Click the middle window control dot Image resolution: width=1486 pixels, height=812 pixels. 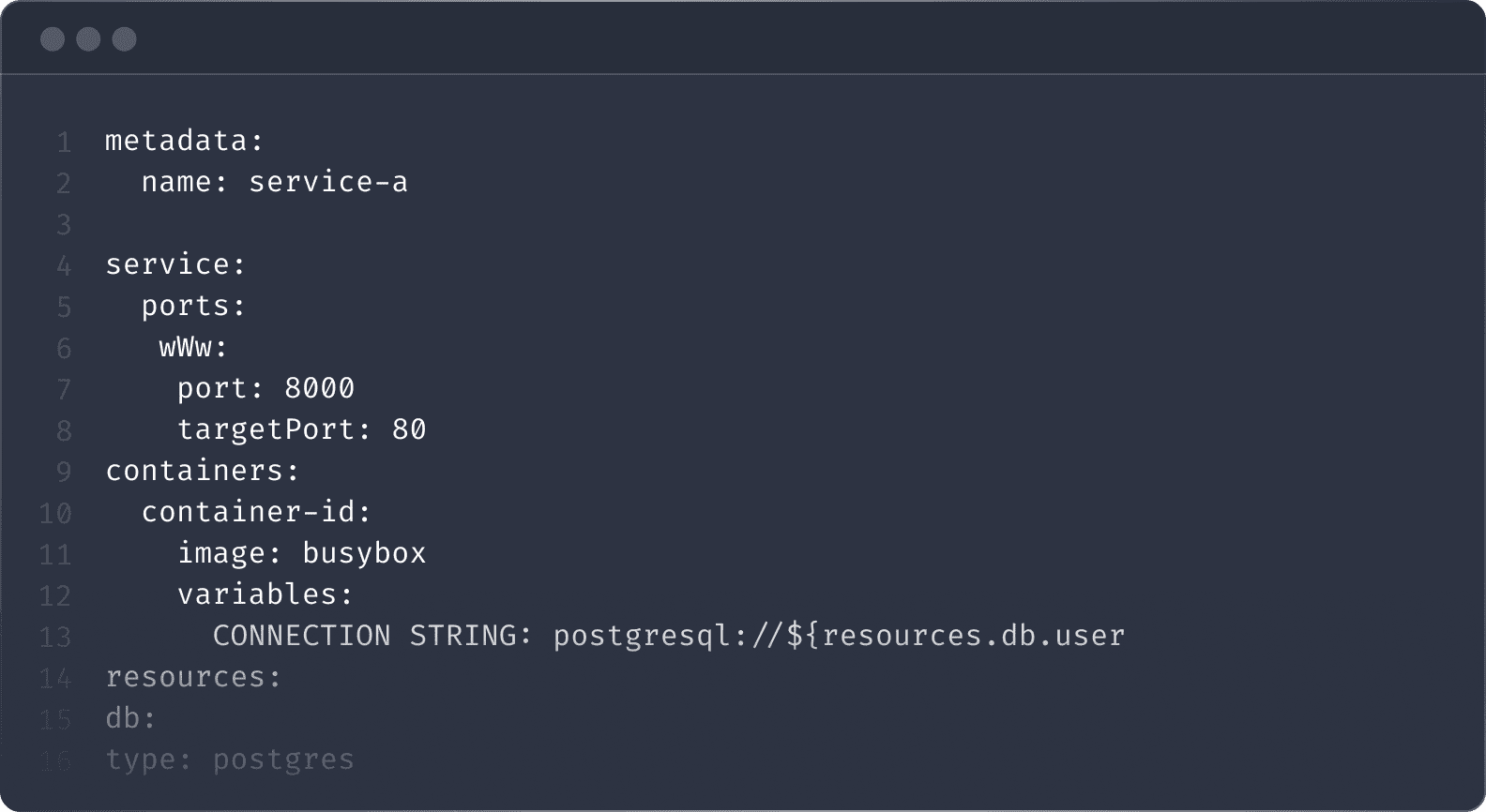tap(88, 39)
